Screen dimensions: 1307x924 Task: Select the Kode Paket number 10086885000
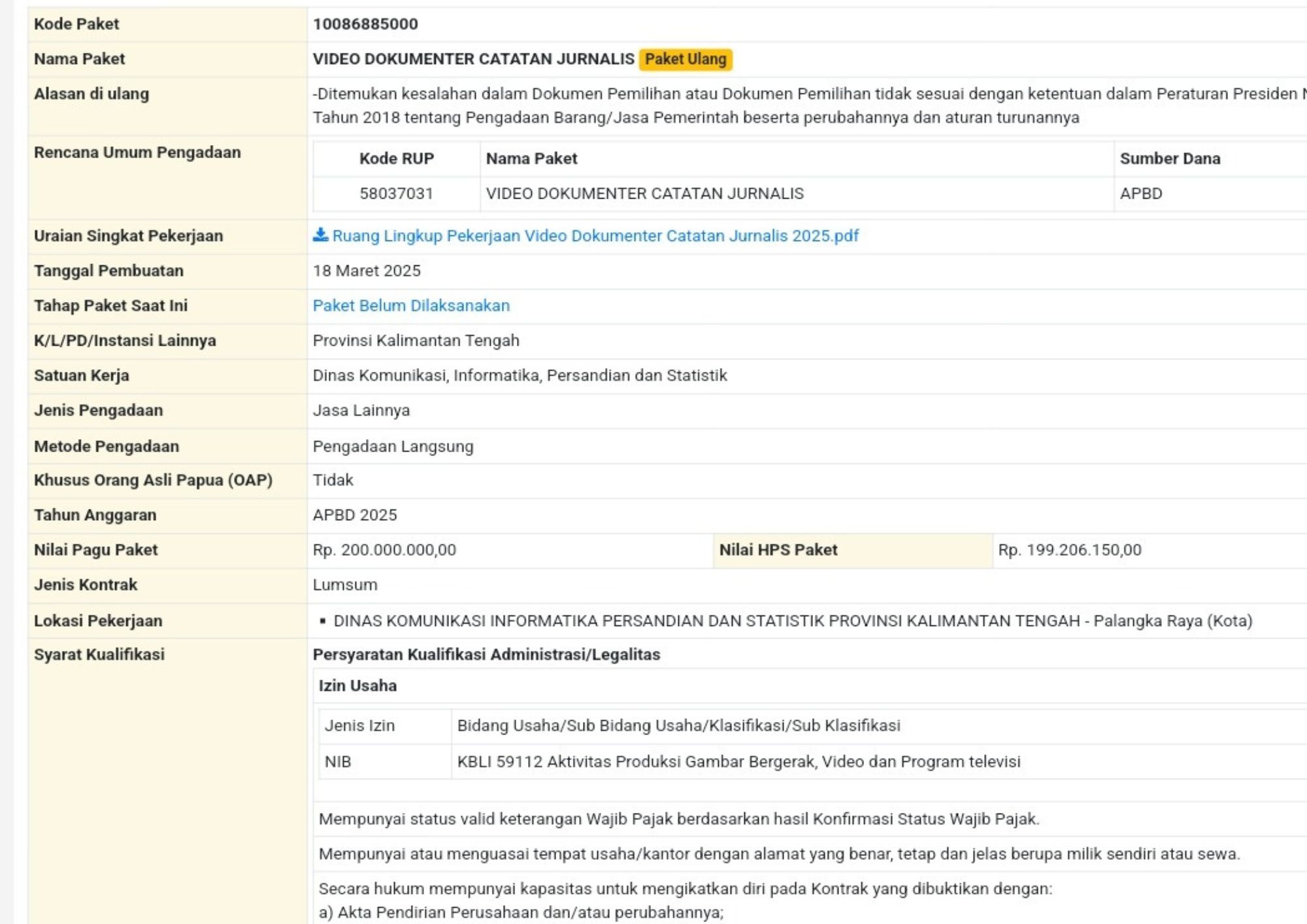(365, 24)
